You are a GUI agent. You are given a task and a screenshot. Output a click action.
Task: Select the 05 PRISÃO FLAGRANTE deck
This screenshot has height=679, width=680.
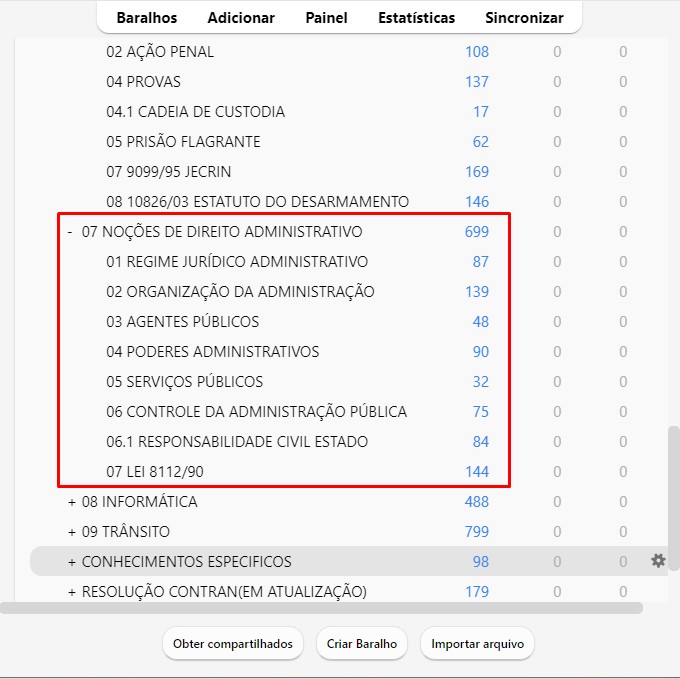(x=183, y=142)
